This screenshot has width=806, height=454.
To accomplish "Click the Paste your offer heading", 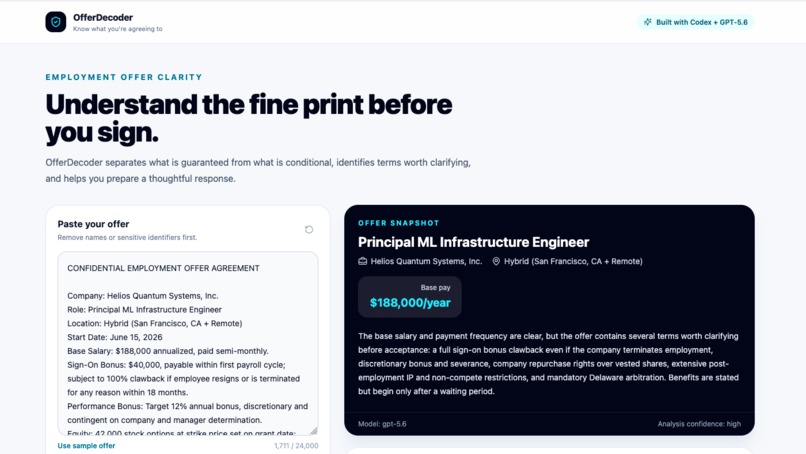I will point(93,224).
